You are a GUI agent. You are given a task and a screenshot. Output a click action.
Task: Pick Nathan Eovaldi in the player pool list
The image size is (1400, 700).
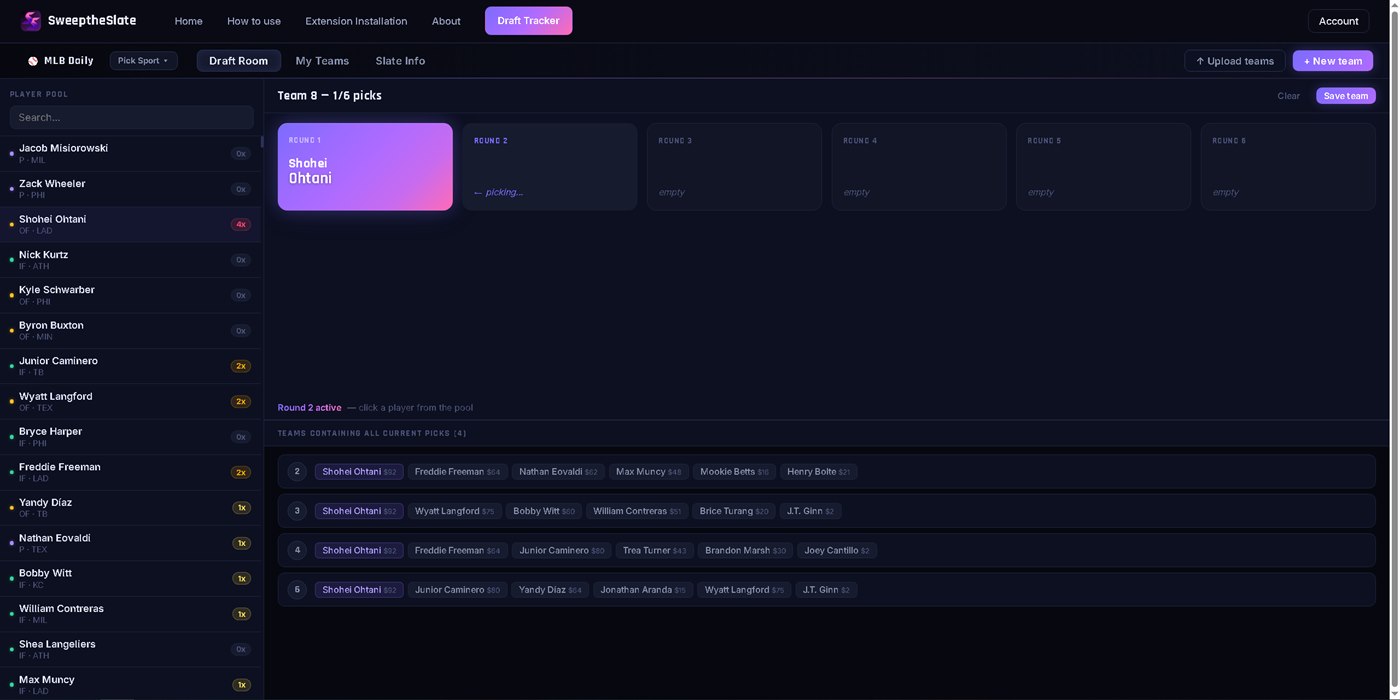tap(130, 543)
